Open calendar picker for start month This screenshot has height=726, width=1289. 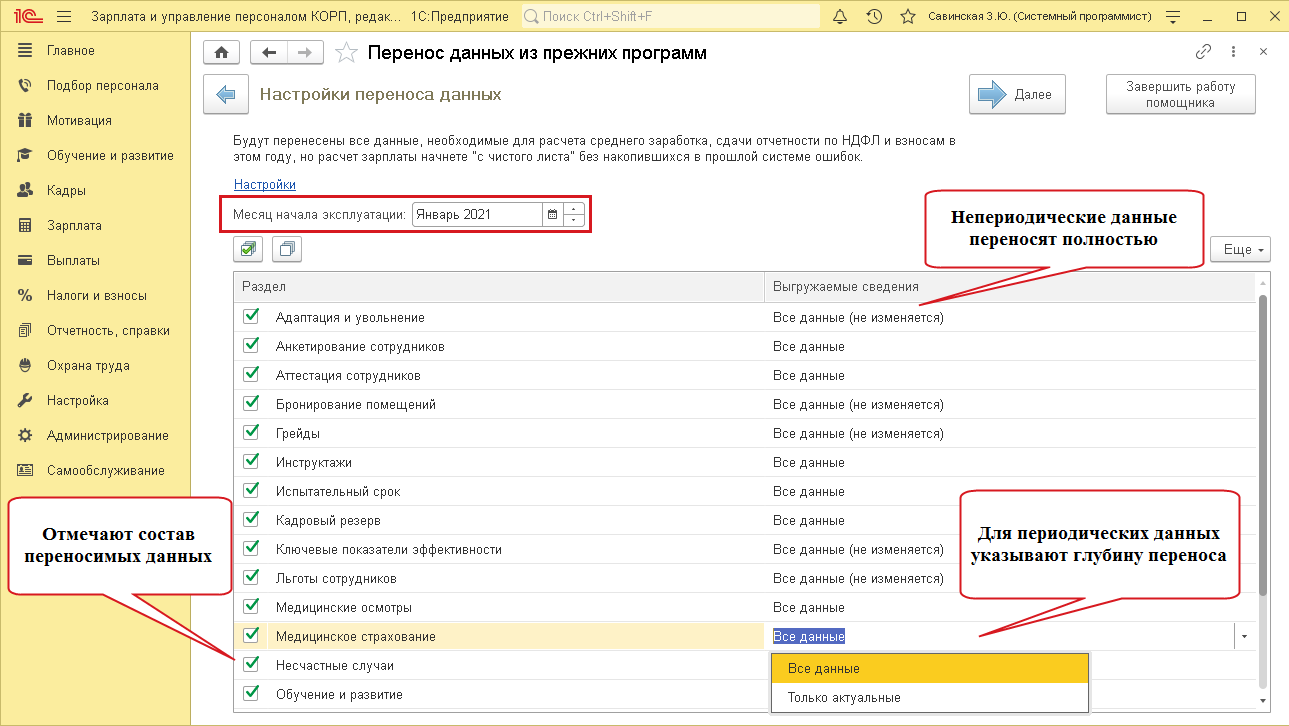[x=552, y=214]
